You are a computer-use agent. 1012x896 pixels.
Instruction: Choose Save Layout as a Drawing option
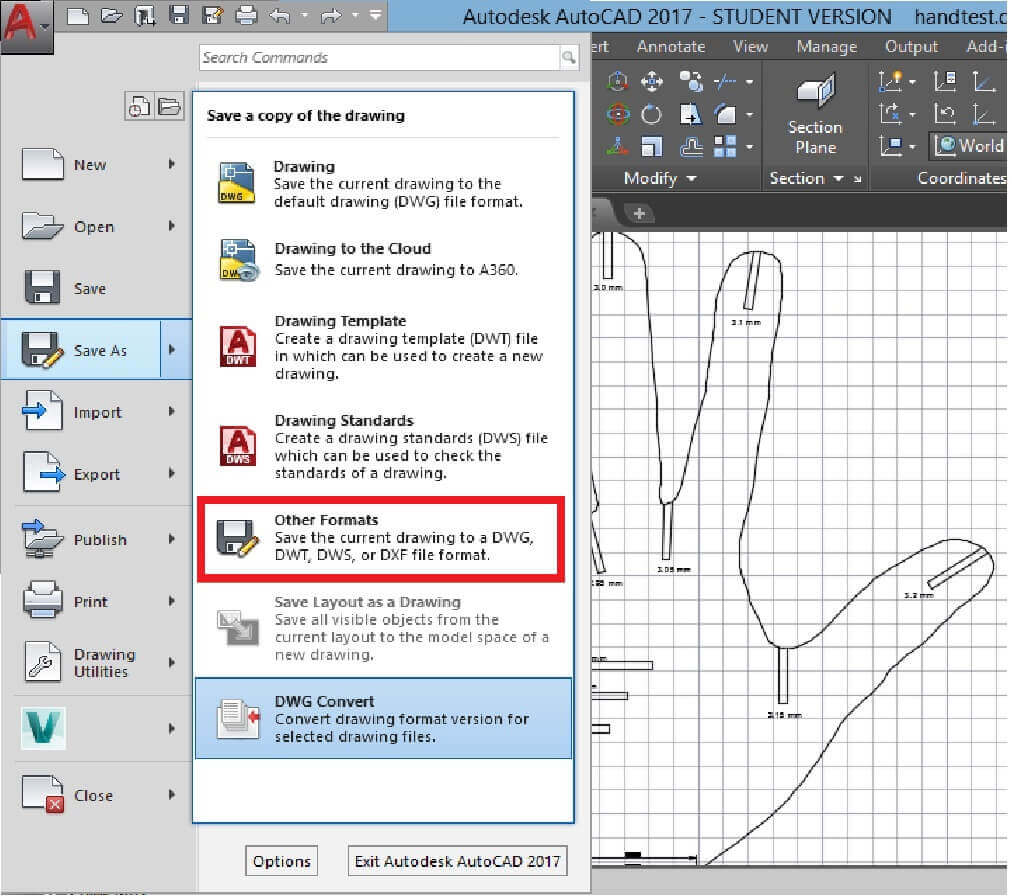coord(383,628)
